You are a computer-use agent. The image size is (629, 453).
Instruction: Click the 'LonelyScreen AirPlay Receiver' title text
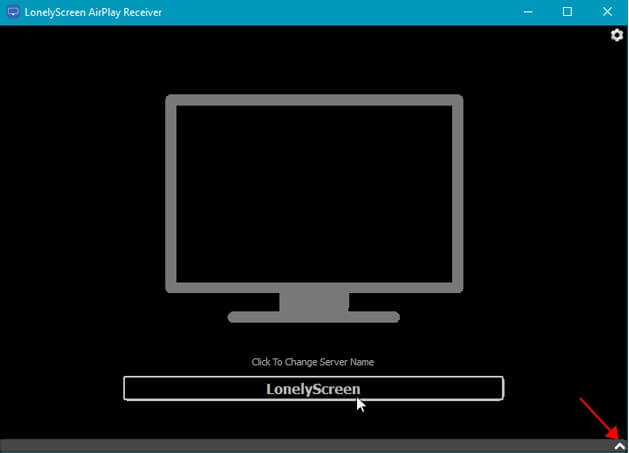coord(93,12)
